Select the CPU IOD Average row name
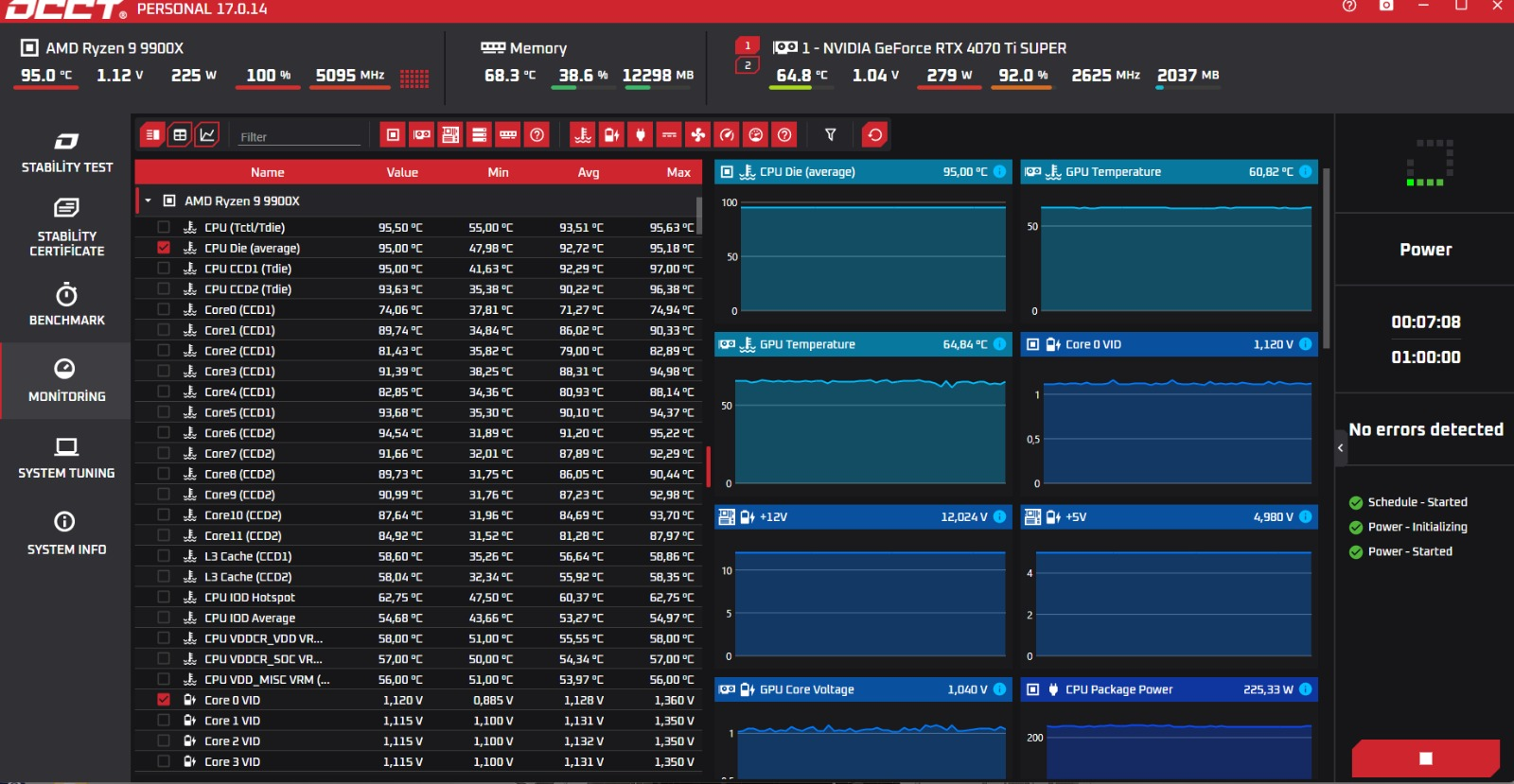1514x784 pixels. point(250,618)
